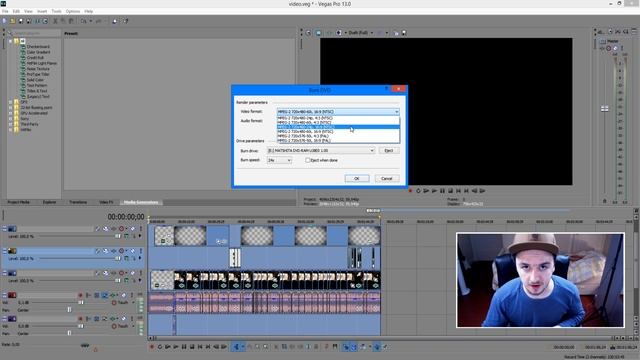Click the Save project icon in main toolbar
This screenshot has width=640, height=360.
(21, 21)
